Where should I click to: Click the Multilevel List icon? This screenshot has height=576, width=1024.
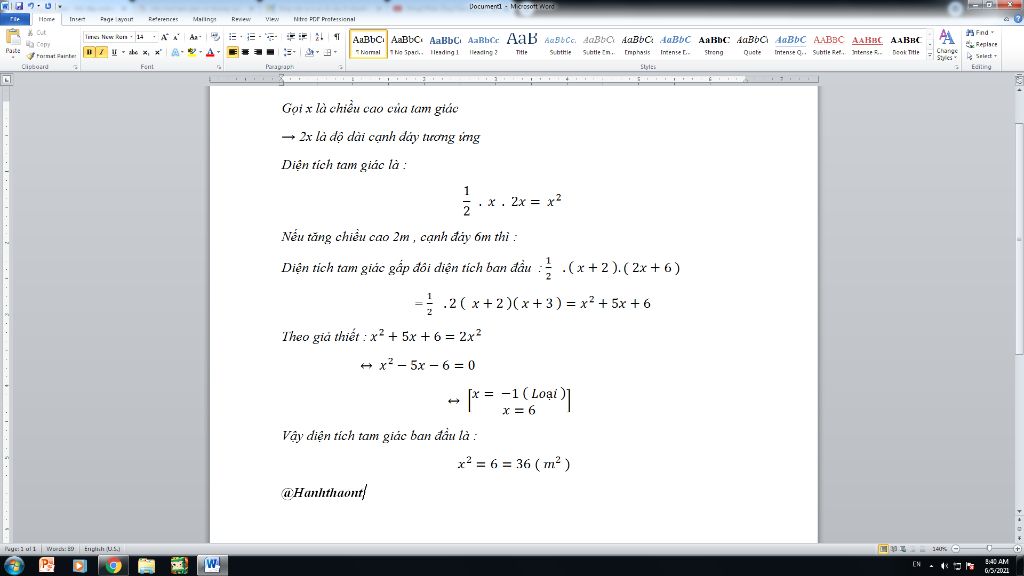[271, 37]
